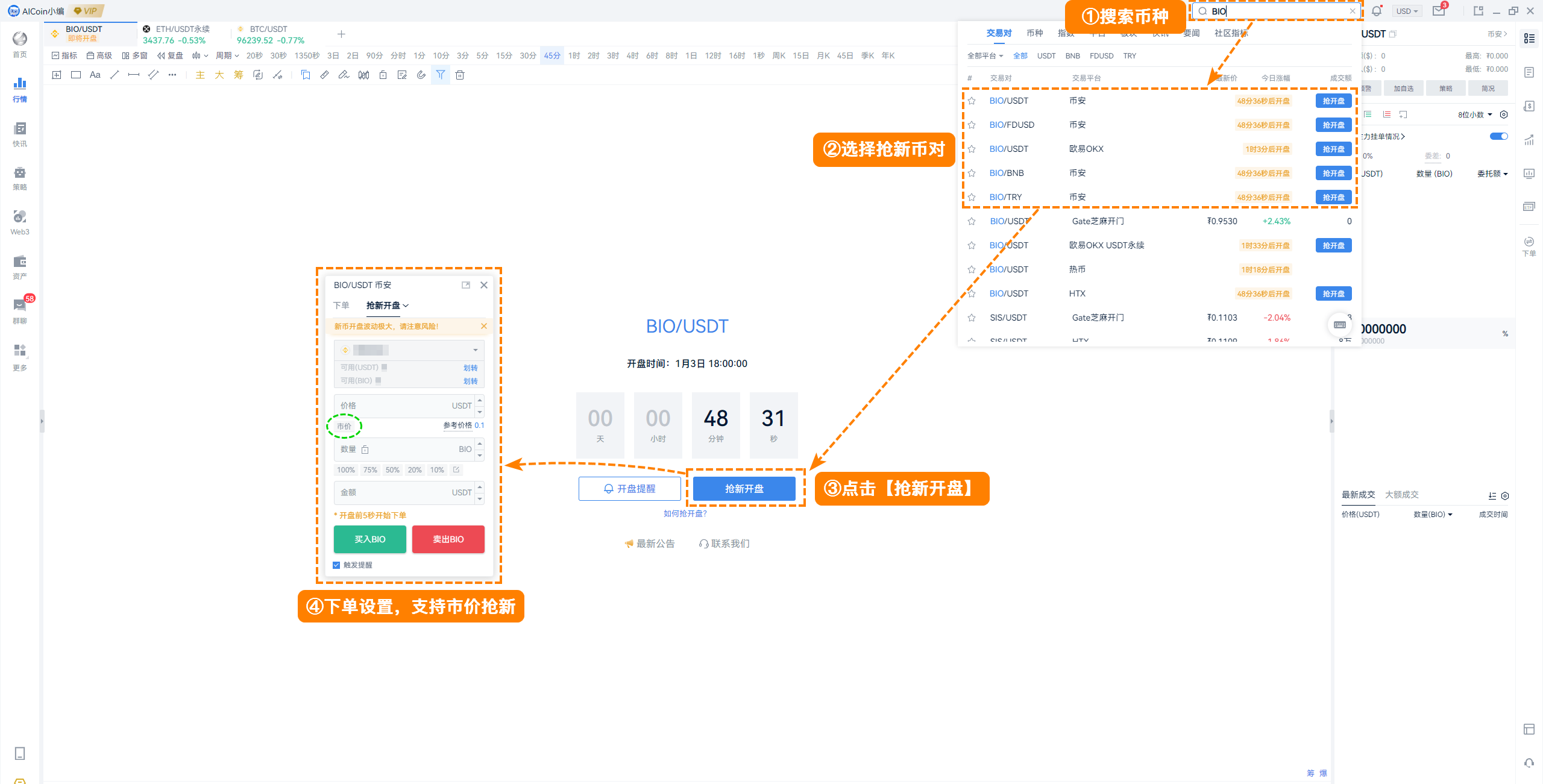
Task: Star the BIO/USDT 热币 row
Action: (x=972, y=269)
